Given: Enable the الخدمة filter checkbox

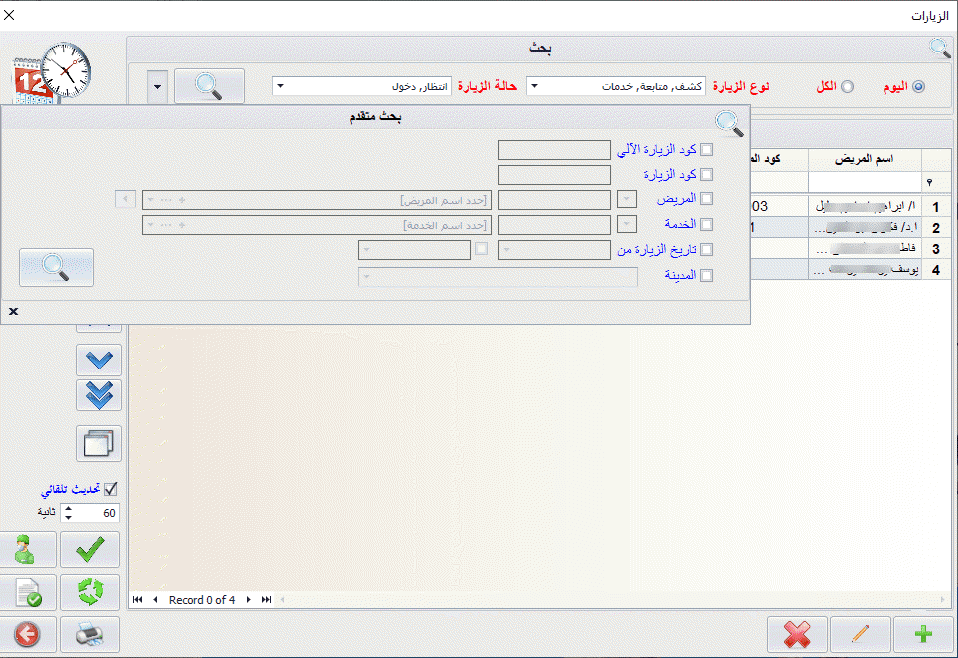Looking at the screenshot, I should click(707, 224).
